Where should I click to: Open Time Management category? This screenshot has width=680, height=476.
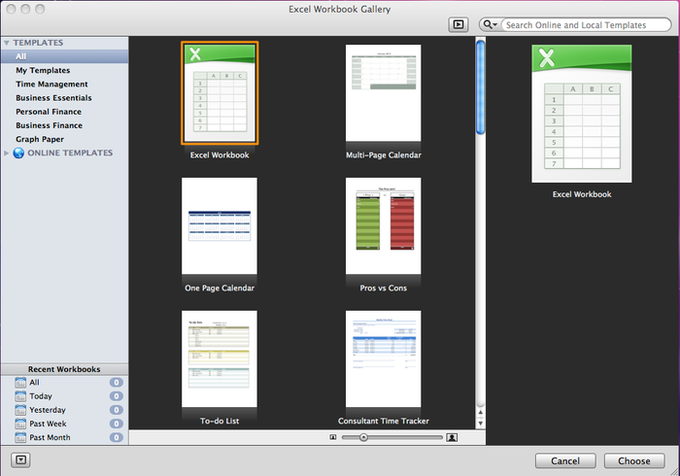pos(65,84)
